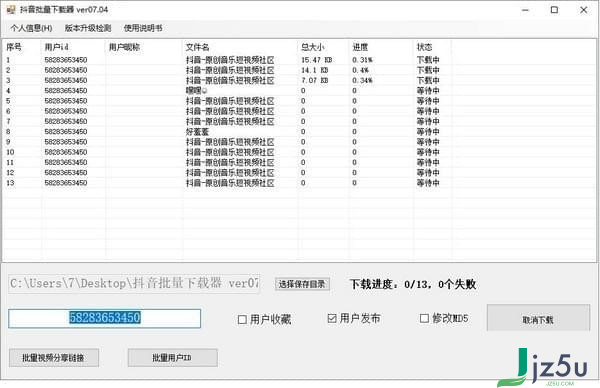This screenshot has height=388, width=600.
Task: Select row number 9 in list
Action: point(8,142)
